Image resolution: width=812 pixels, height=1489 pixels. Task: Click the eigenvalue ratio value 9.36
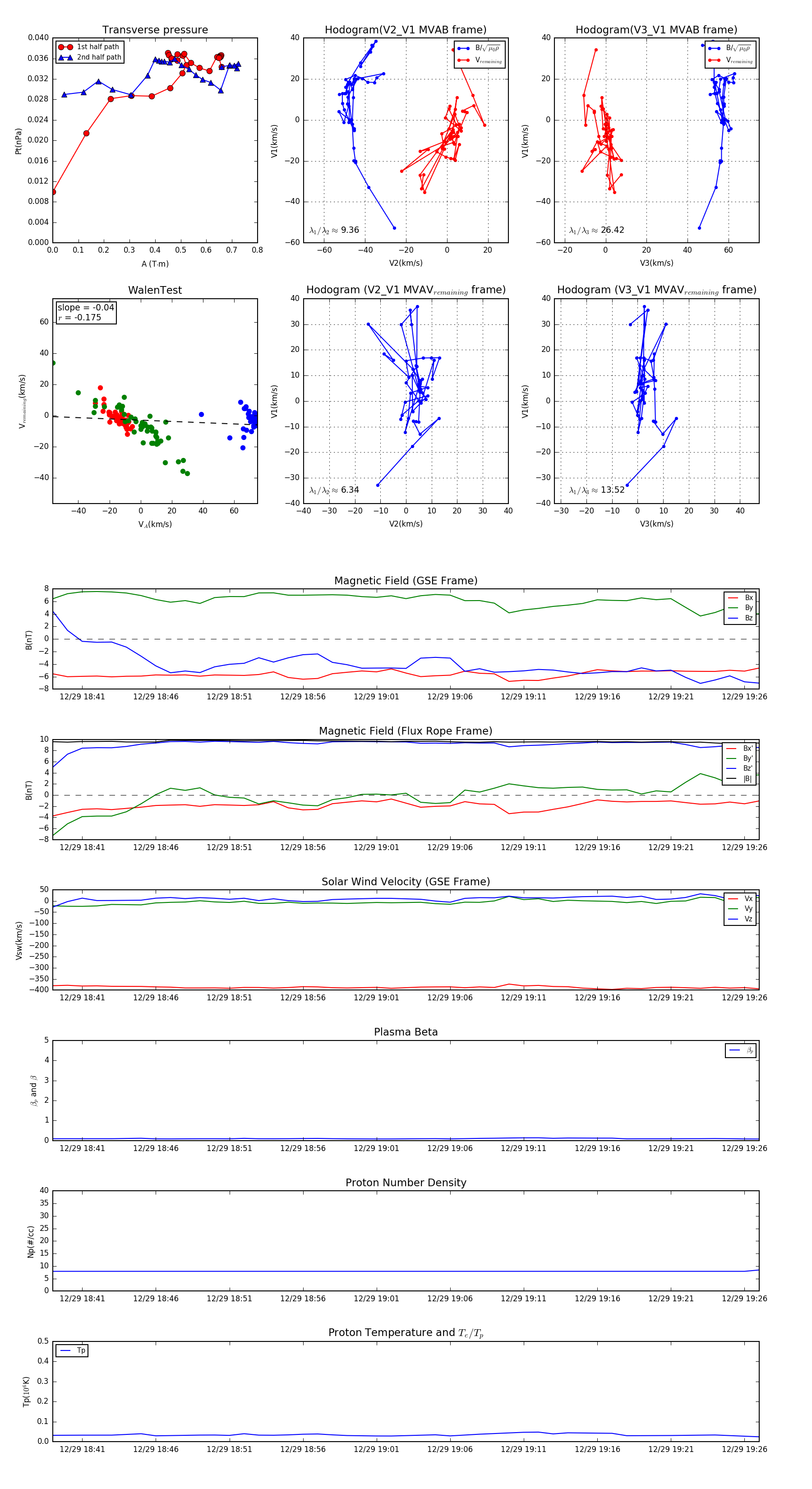tap(350, 230)
